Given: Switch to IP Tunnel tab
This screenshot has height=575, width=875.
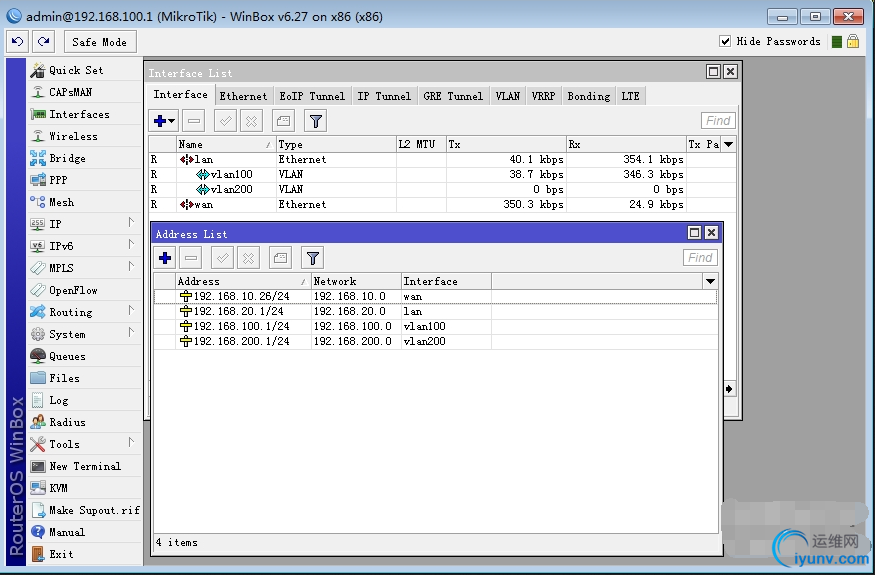Looking at the screenshot, I should point(384,96).
